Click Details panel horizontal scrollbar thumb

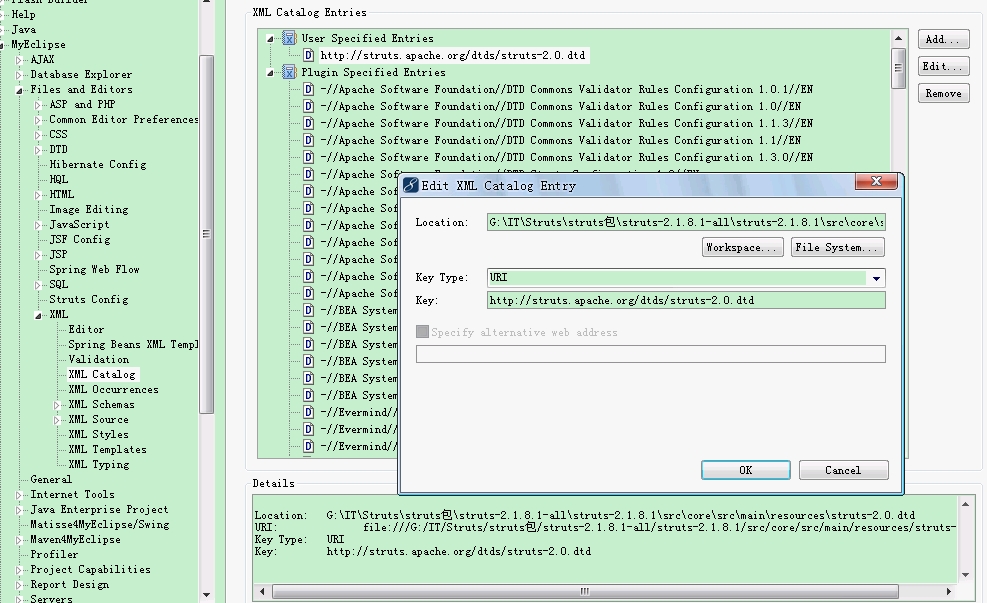pyautogui.click(x=585, y=591)
